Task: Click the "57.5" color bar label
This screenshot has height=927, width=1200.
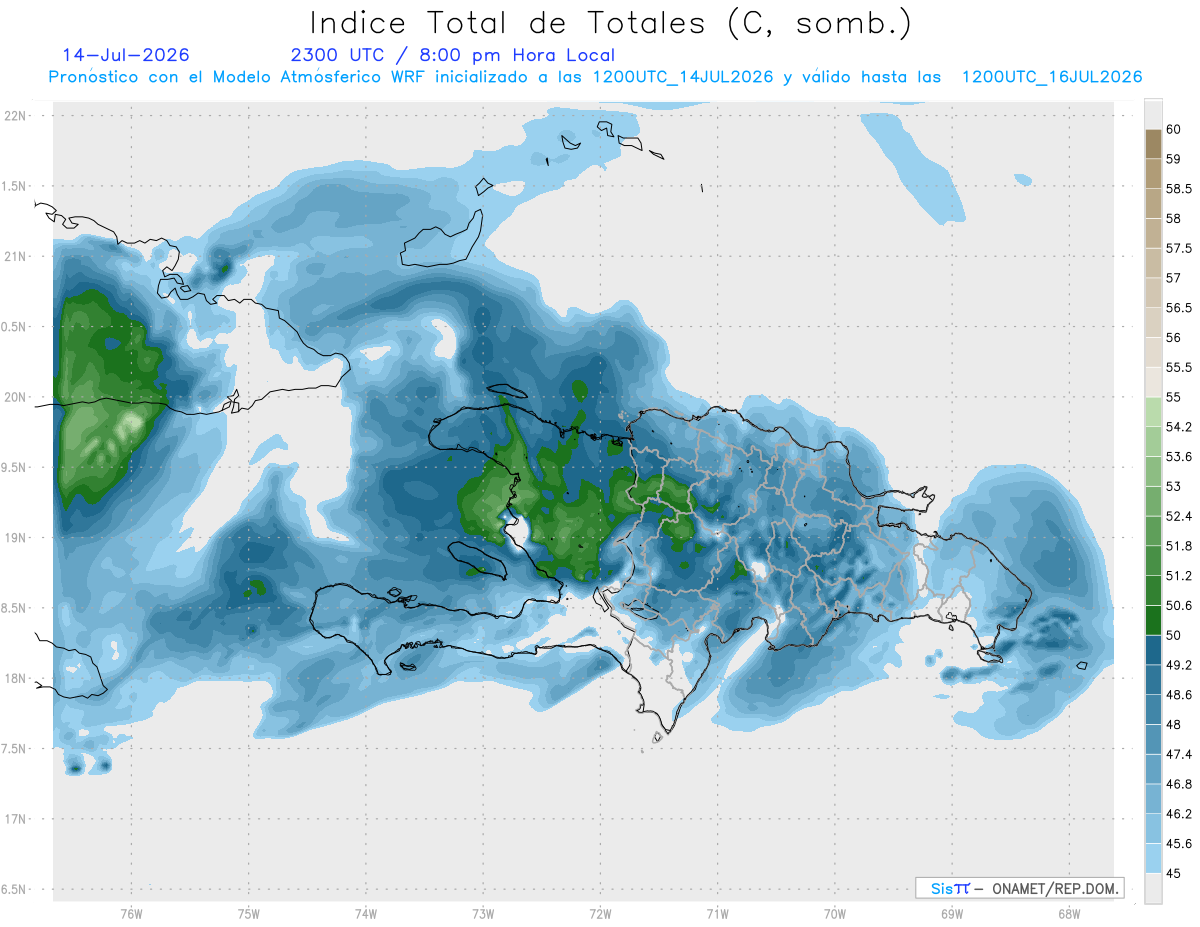Action: pyautogui.click(x=1178, y=248)
